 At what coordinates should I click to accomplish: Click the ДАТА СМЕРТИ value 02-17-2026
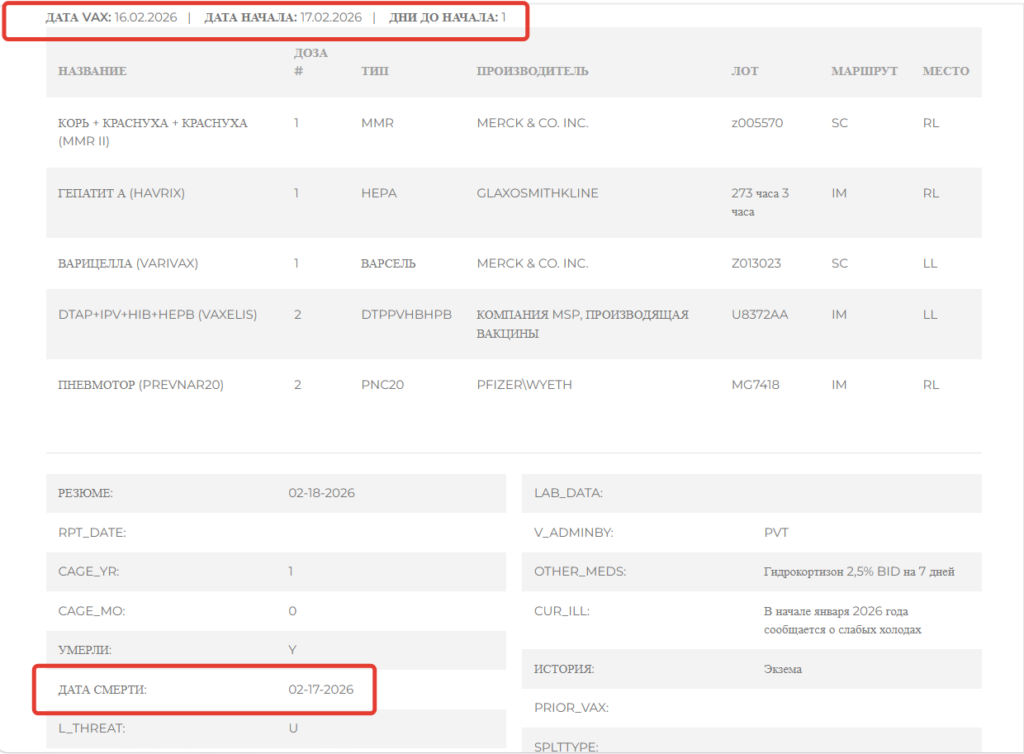coord(321,689)
